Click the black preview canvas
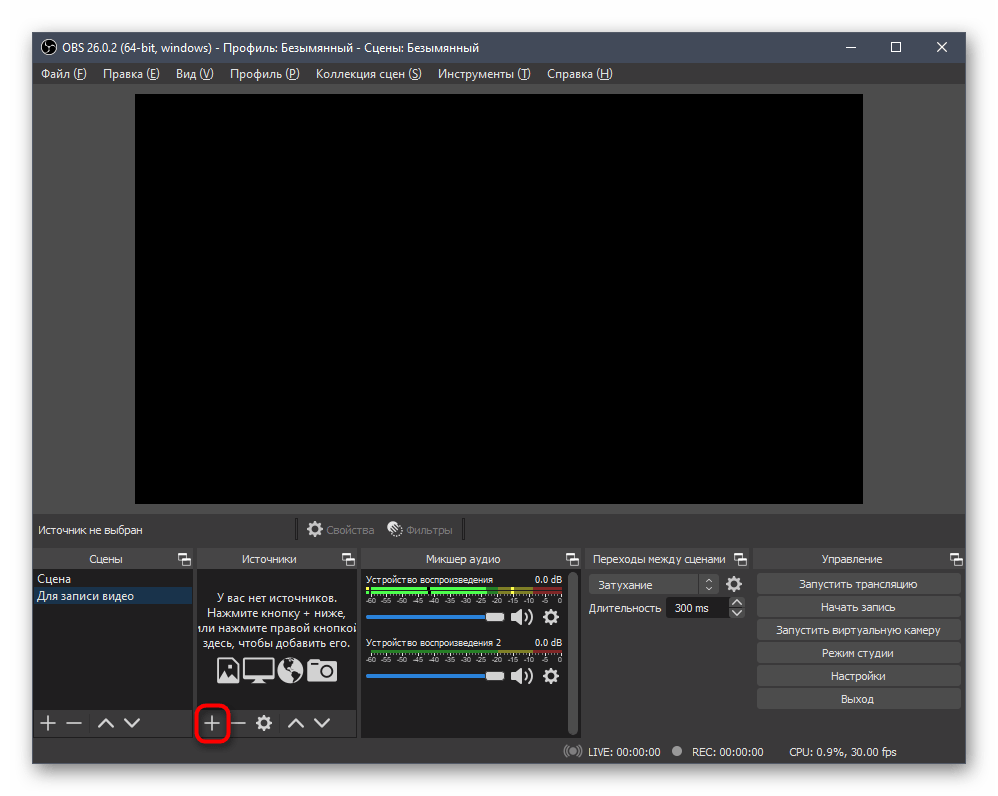This screenshot has width=998, height=796. 498,299
